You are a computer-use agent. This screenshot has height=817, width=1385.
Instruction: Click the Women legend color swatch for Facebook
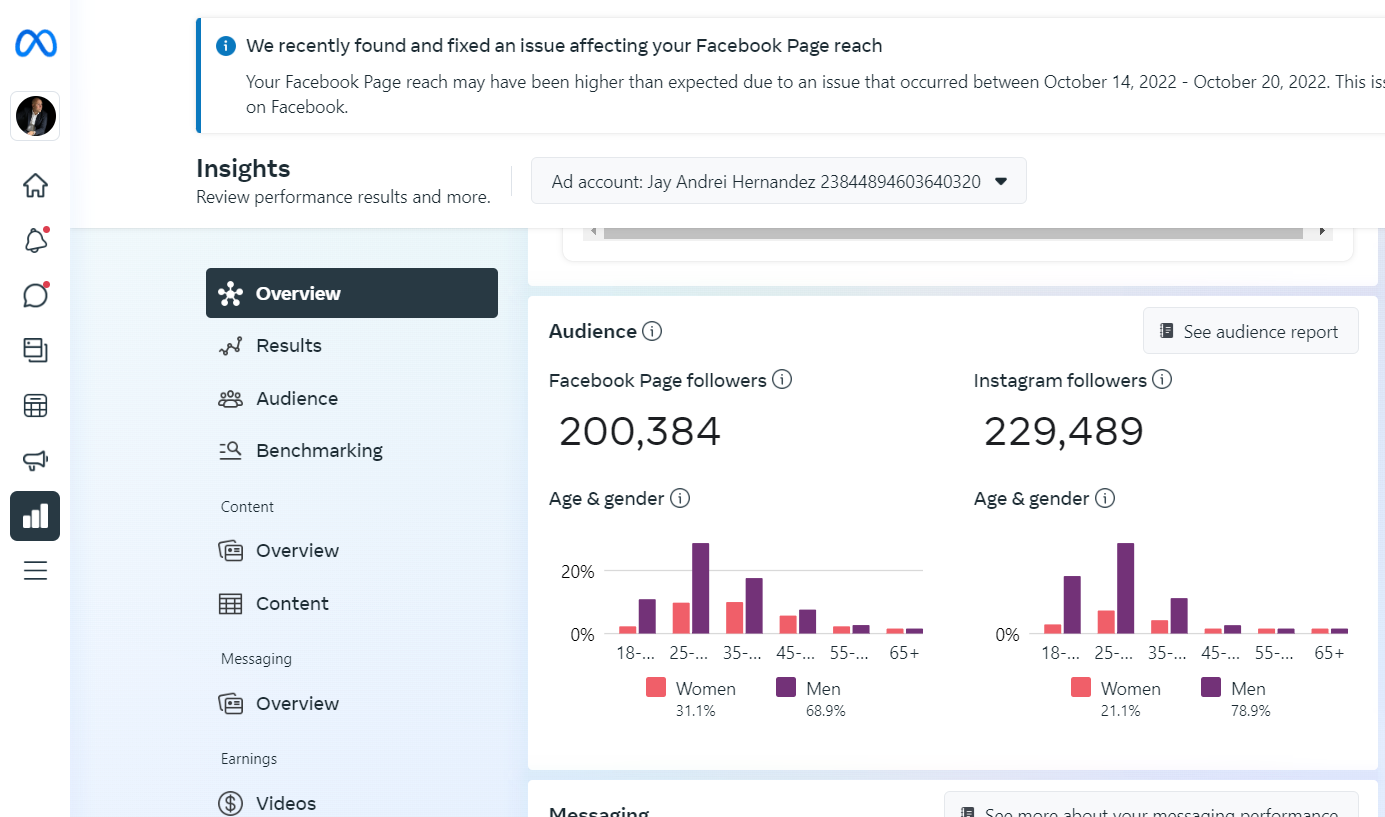pos(656,688)
